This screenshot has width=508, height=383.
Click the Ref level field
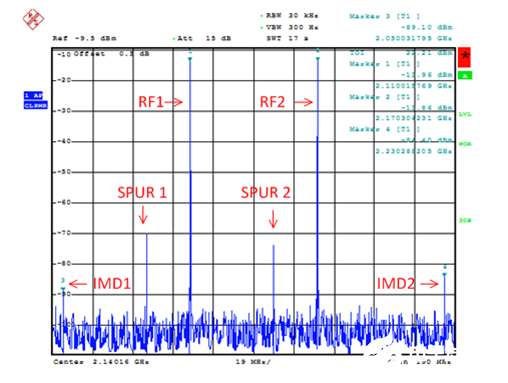coord(85,38)
